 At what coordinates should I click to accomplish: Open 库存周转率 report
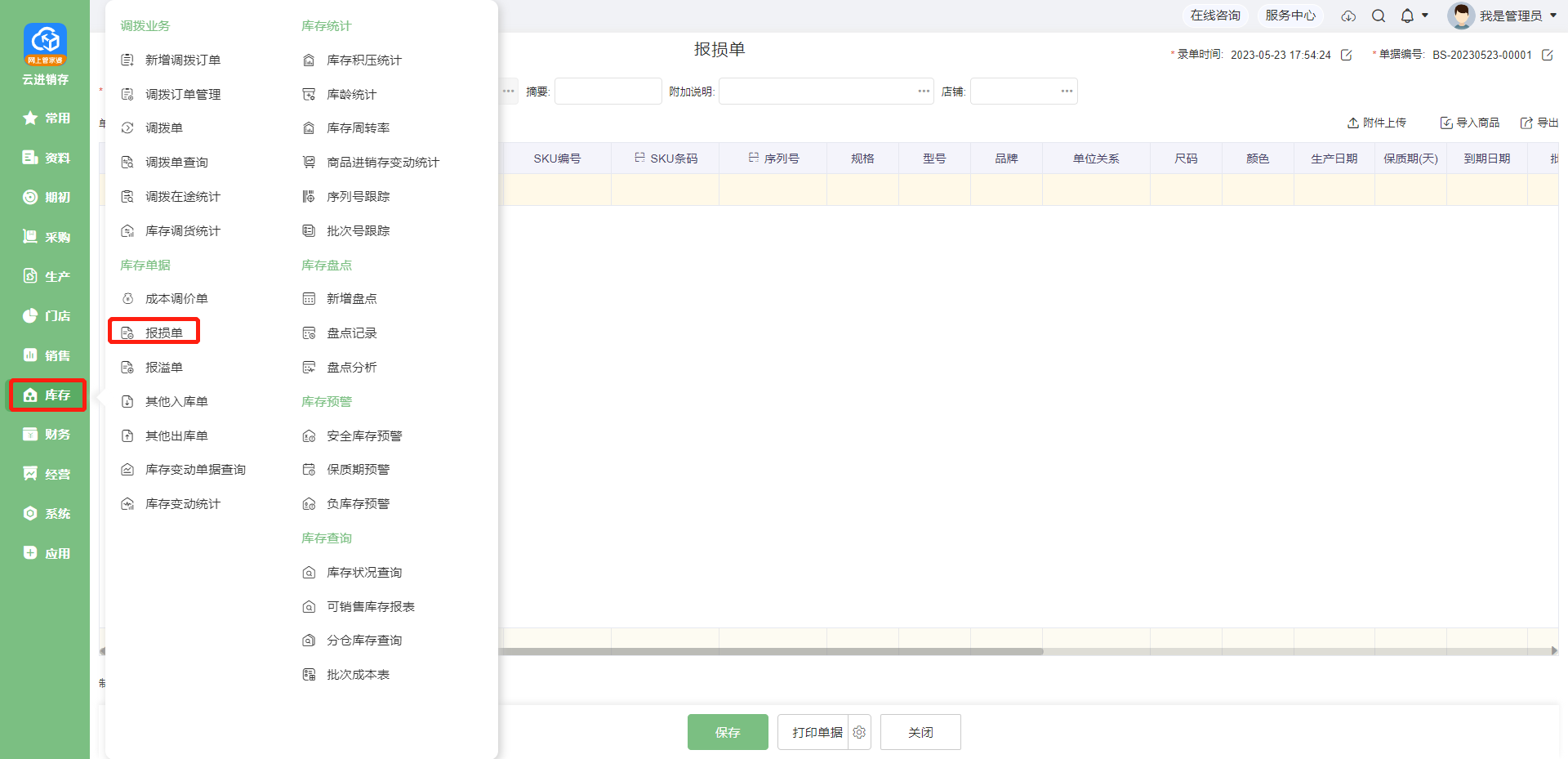click(346, 128)
